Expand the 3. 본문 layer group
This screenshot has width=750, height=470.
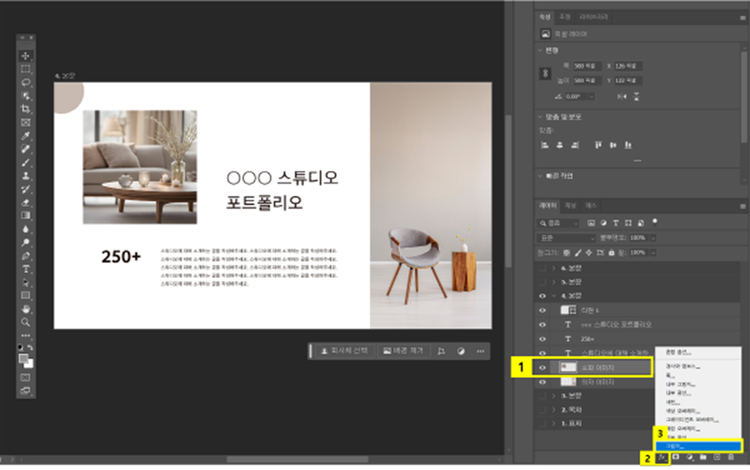tap(555, 396)
